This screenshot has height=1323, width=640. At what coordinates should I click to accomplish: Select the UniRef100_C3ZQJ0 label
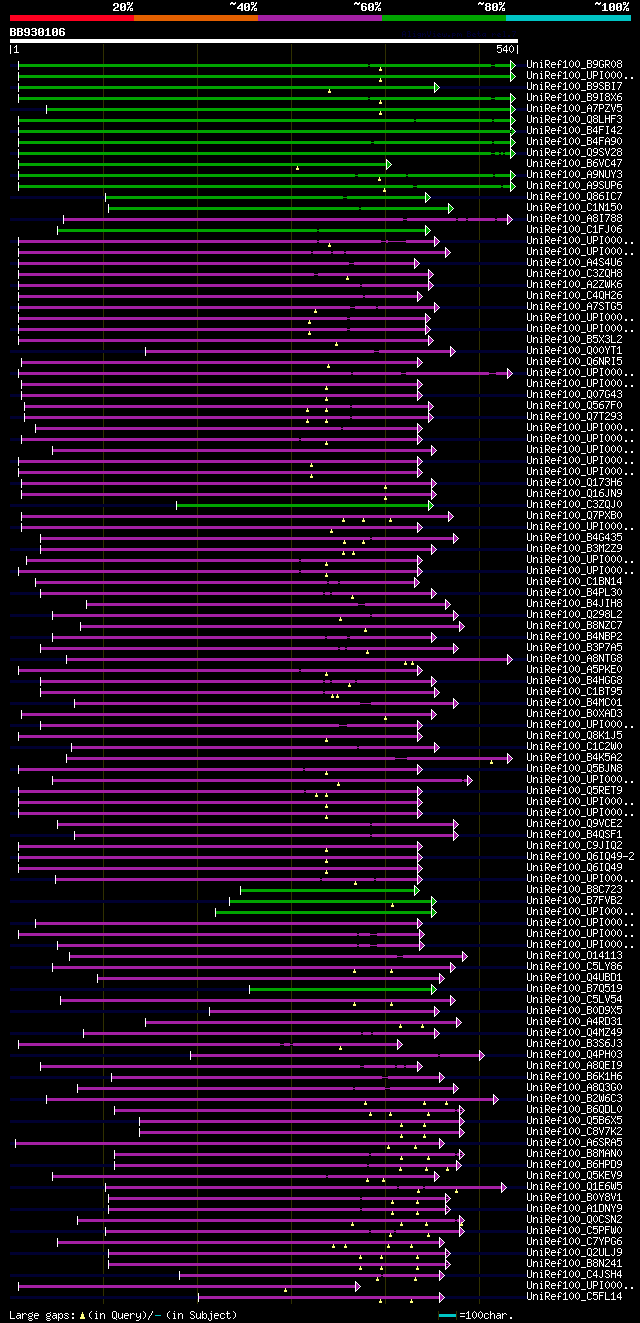pos(574,504)
